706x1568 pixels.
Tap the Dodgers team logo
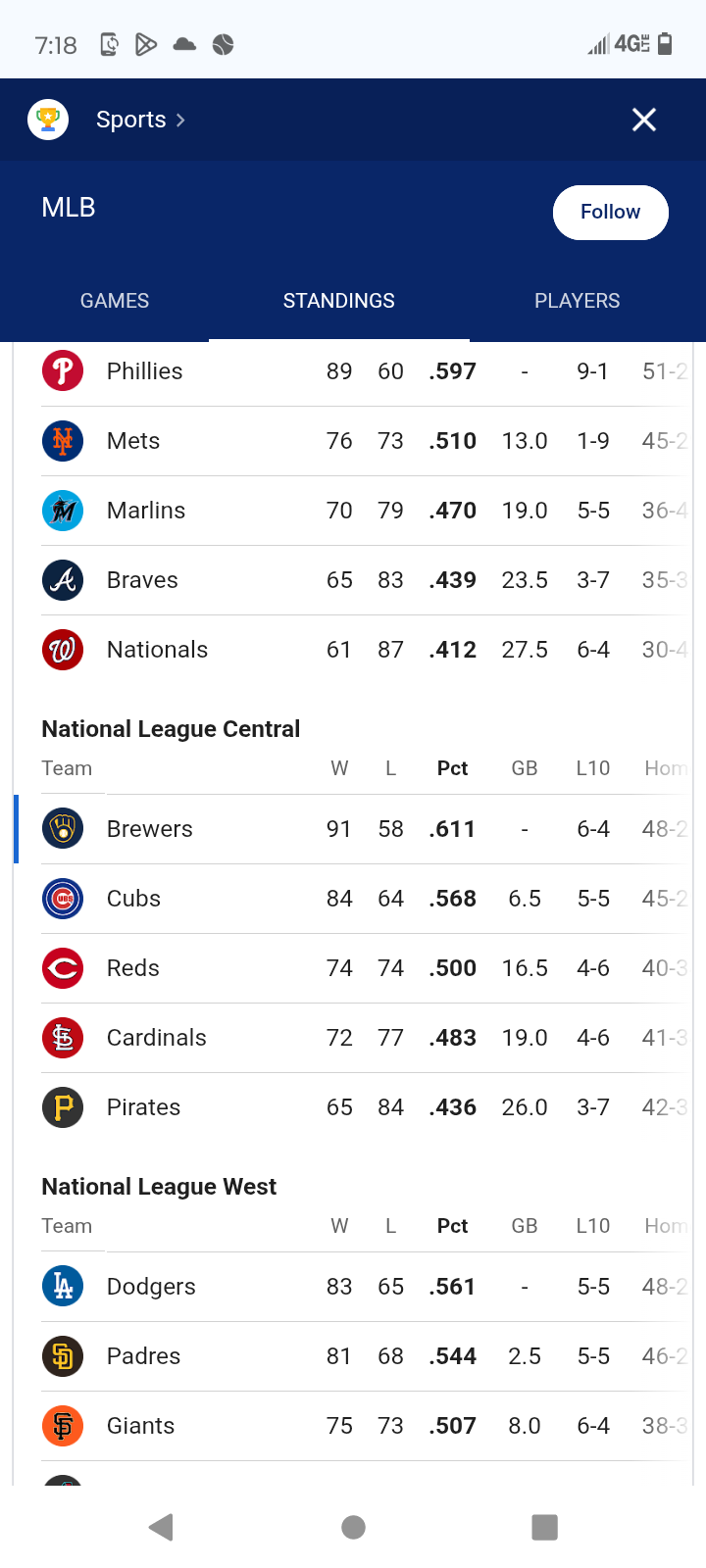63,1287
